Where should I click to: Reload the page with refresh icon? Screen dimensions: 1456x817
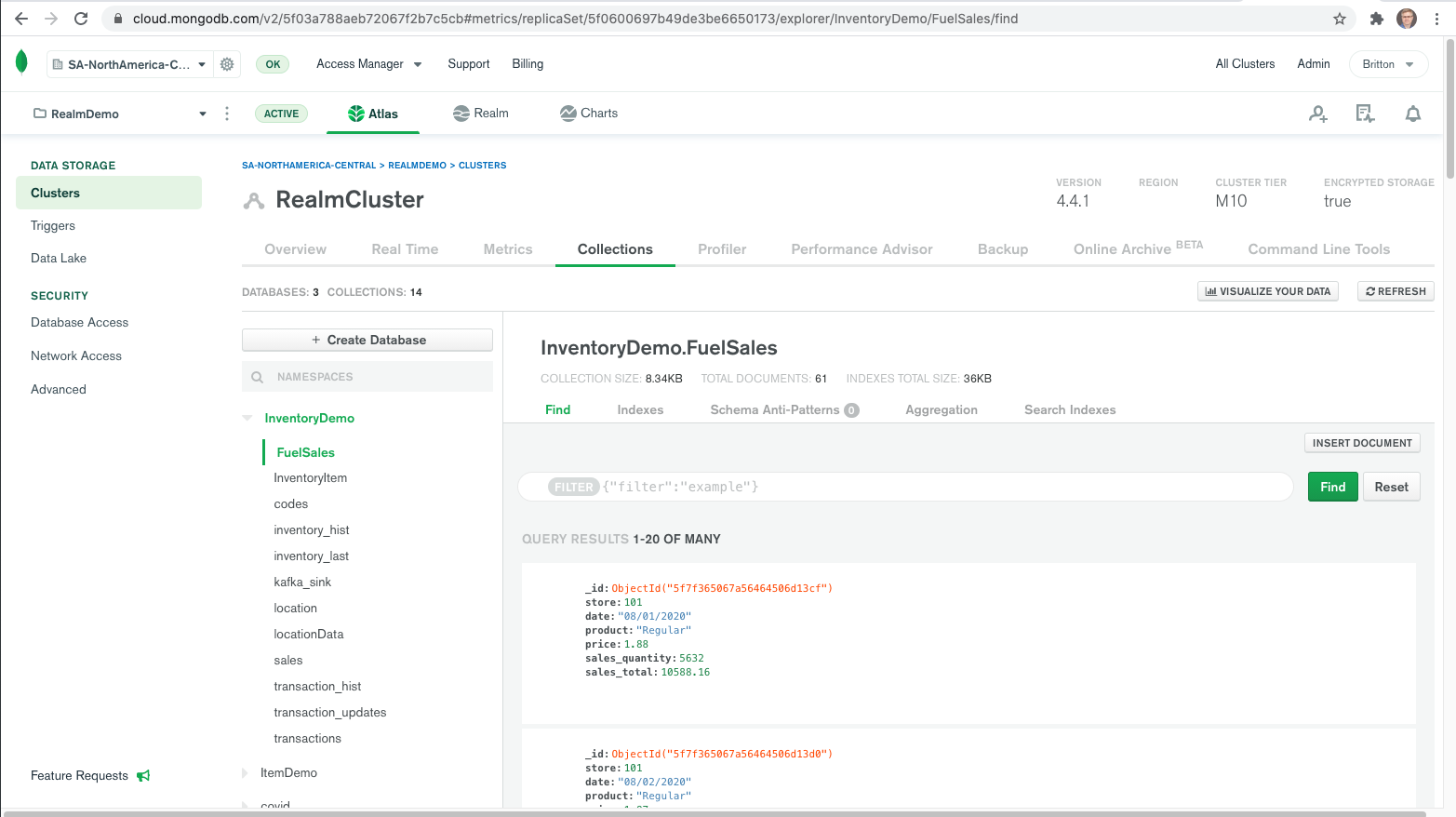[81, 19]
